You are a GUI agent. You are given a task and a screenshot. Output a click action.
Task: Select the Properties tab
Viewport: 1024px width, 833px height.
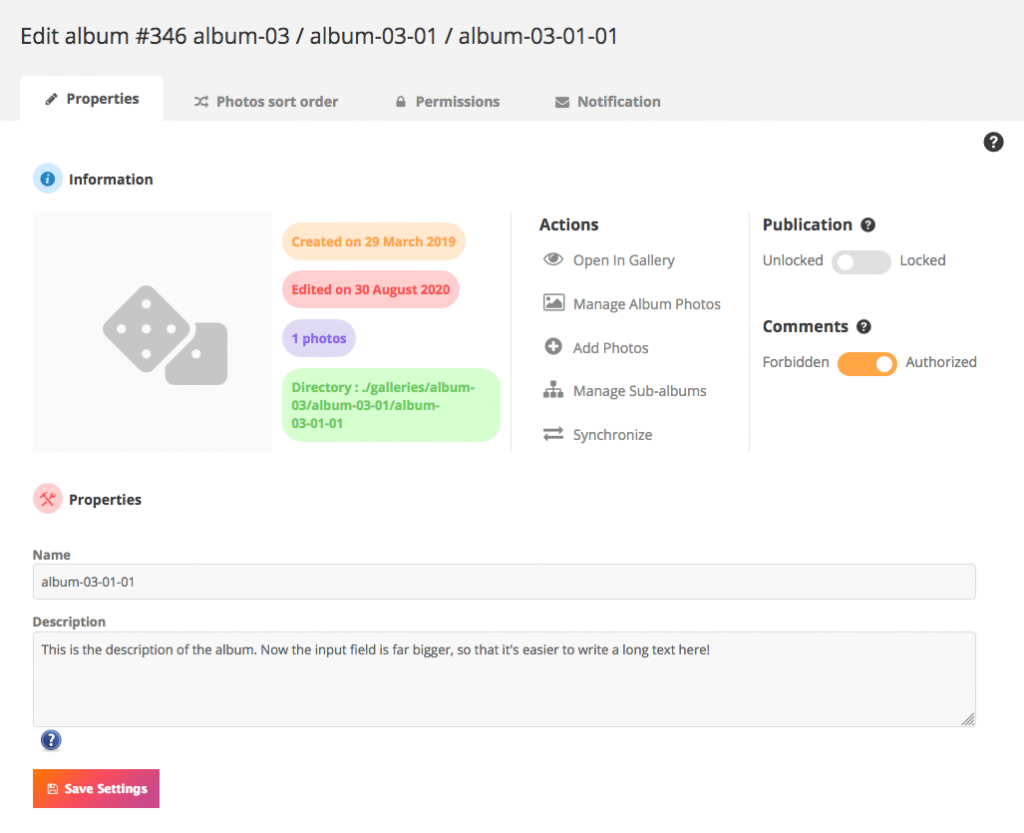(92, 99)
